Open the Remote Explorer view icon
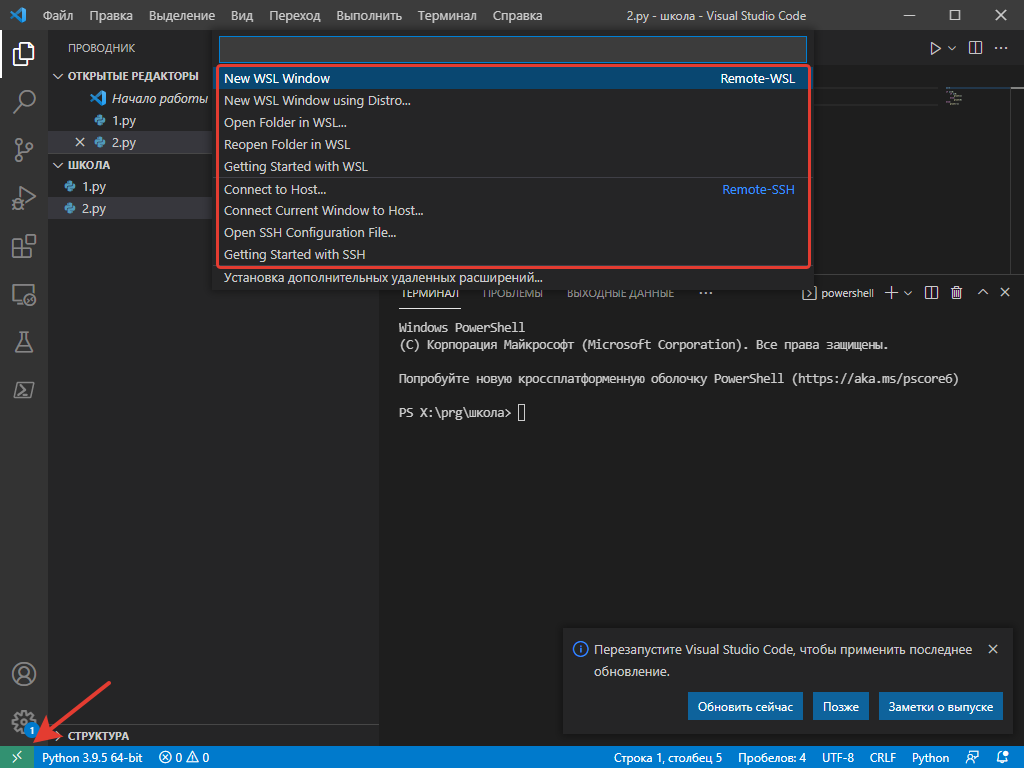 pos(24,295)
